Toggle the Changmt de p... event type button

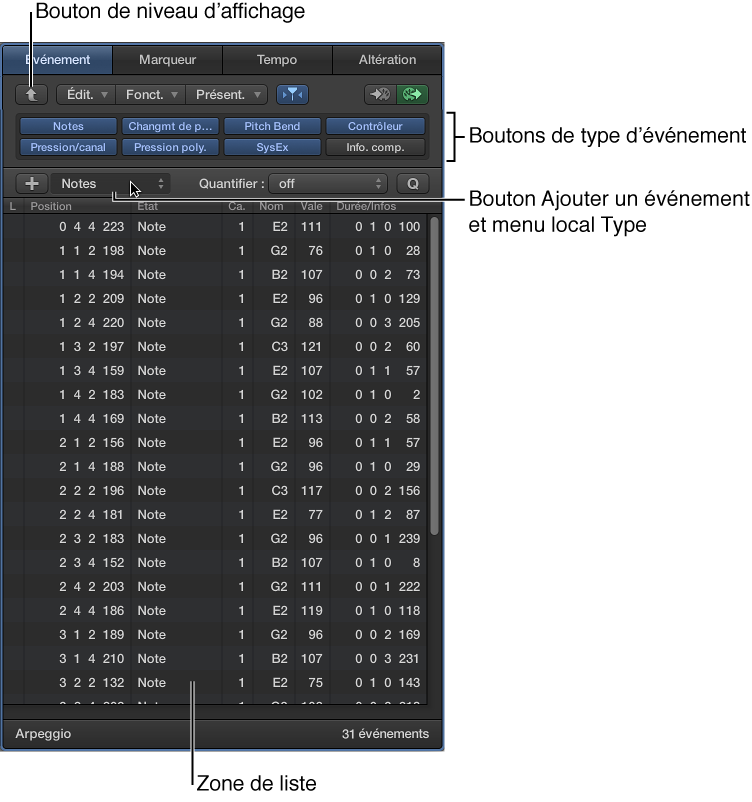pyautogui.click(x=170, y=126)
